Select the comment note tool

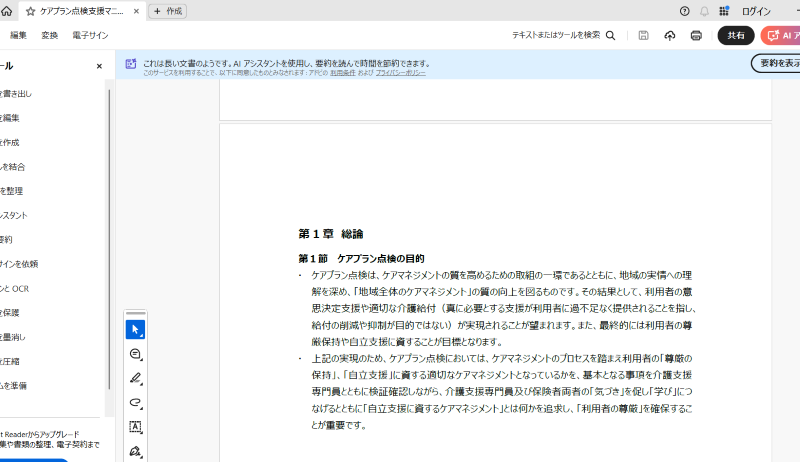[135, 354]
